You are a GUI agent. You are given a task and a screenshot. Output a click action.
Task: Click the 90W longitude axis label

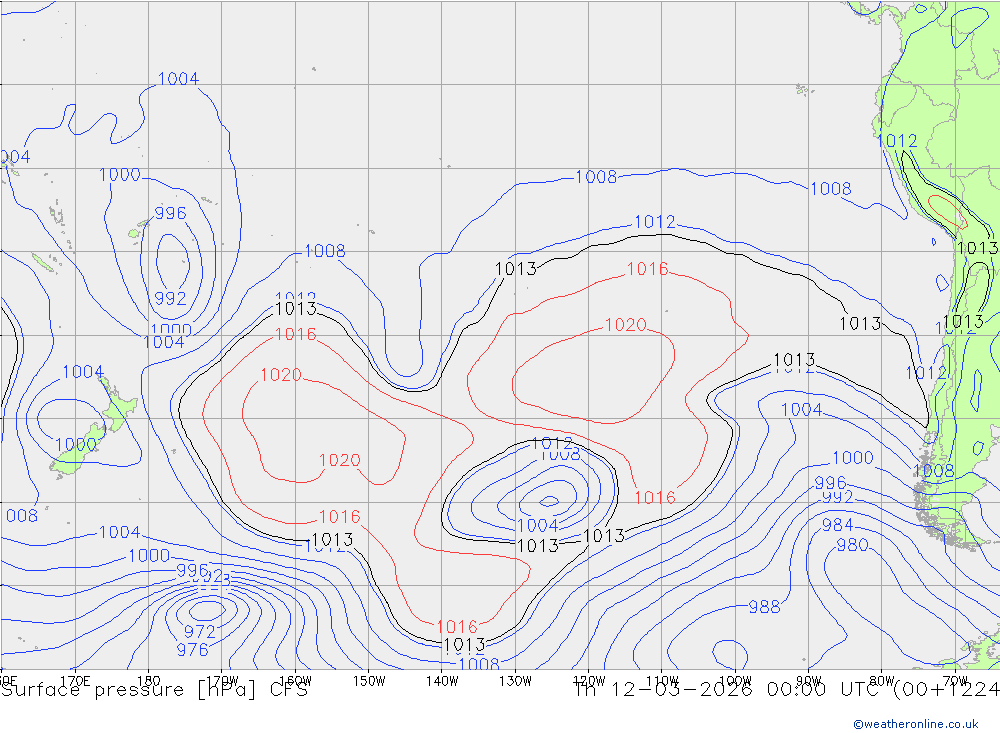pos(808,681)
